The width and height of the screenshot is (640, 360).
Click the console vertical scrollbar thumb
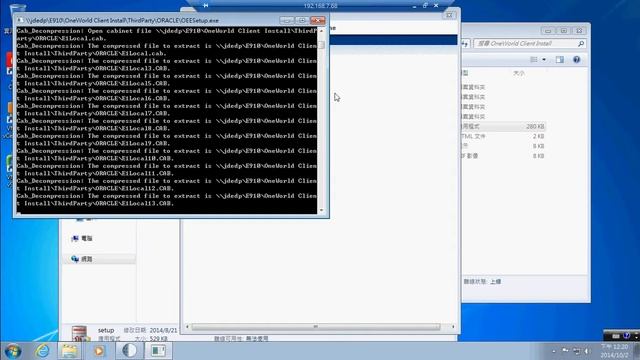pyautogui.click(x=322, y=44)
